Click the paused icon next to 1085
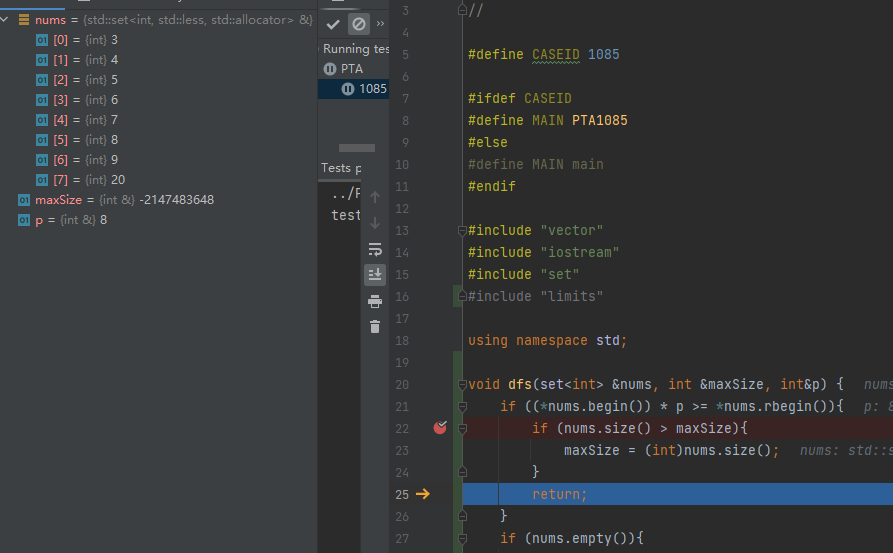Viewport: 893px width, 553px height. pos(348,89)
